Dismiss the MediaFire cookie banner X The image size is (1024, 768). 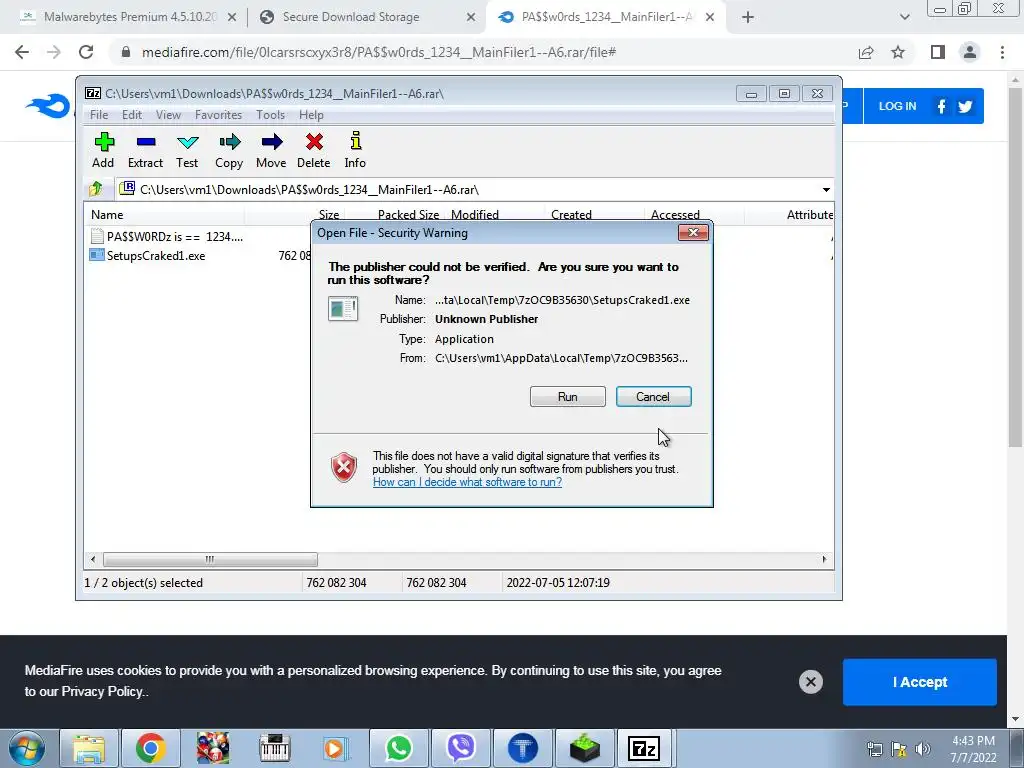(x=810, y=682)
